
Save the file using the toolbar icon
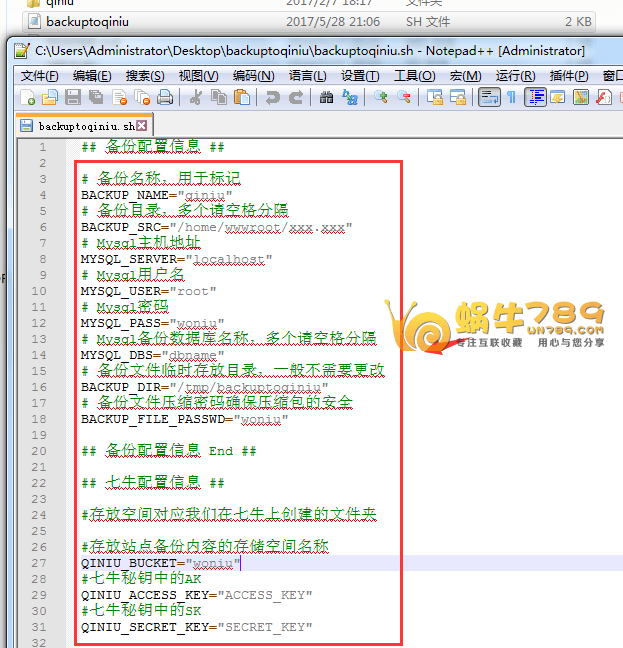[x=73, y=97]
